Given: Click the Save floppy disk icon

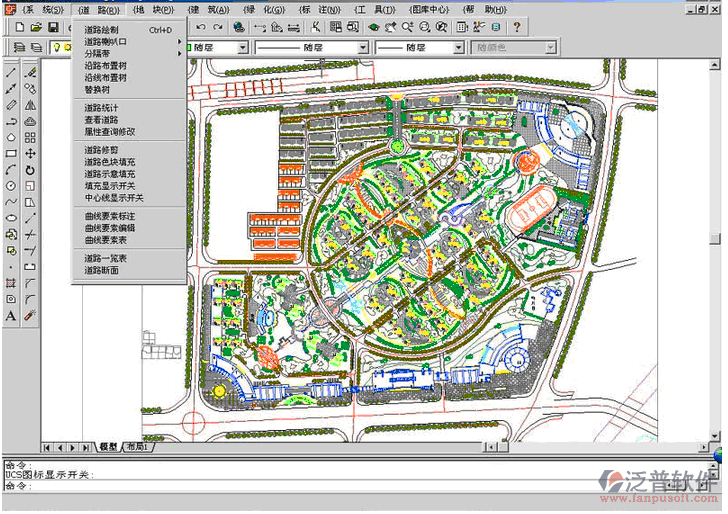Looking at the screenshot, I should 54,27.
